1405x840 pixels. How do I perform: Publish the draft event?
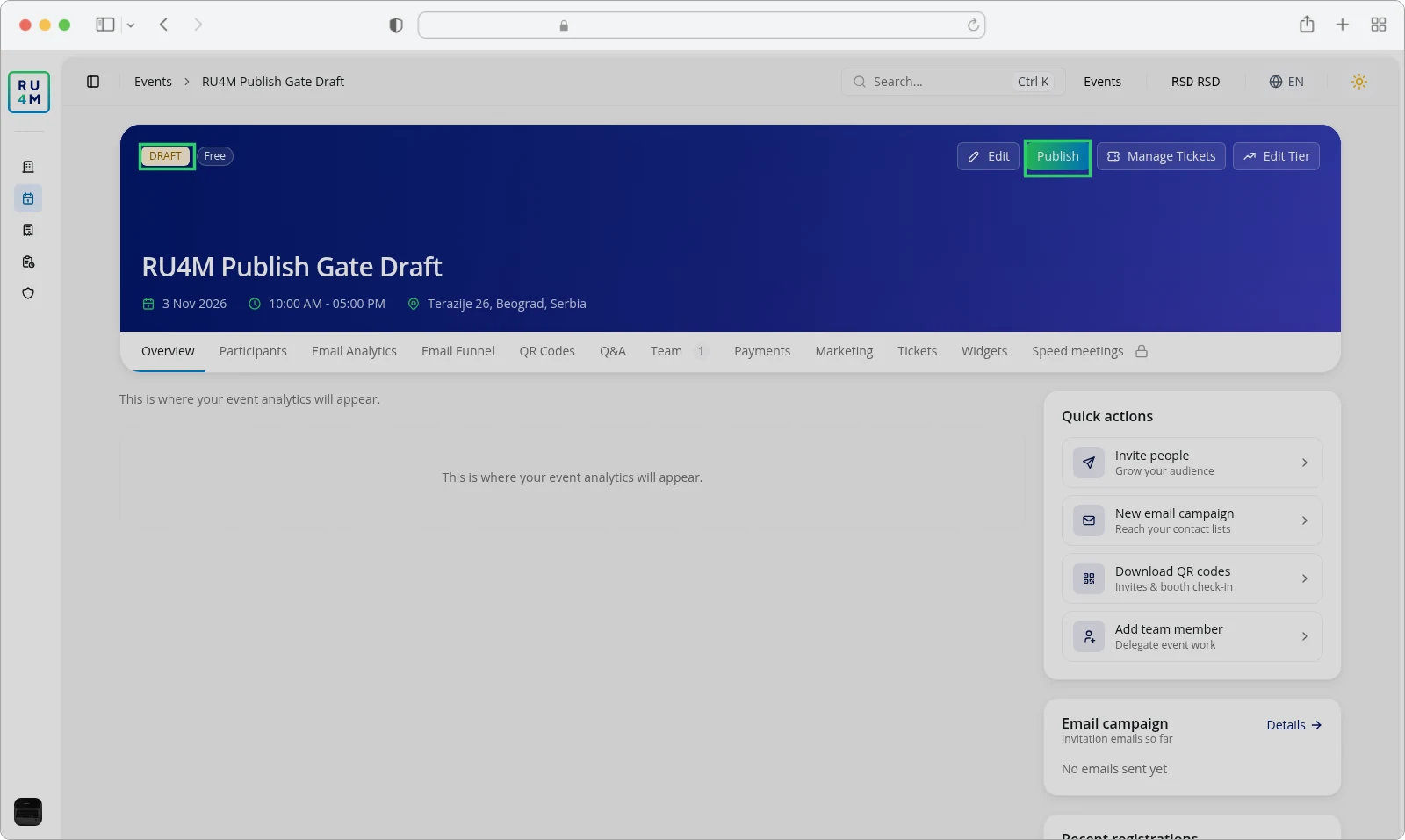pos(1057,156)
